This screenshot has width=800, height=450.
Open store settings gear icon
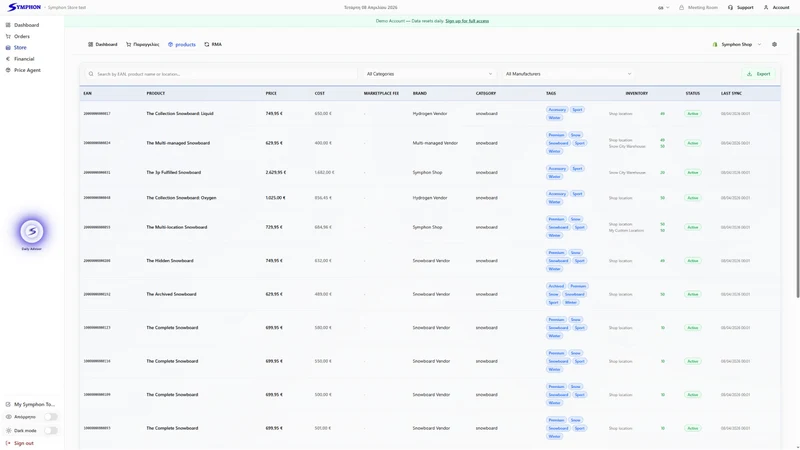tap(774, 44)
